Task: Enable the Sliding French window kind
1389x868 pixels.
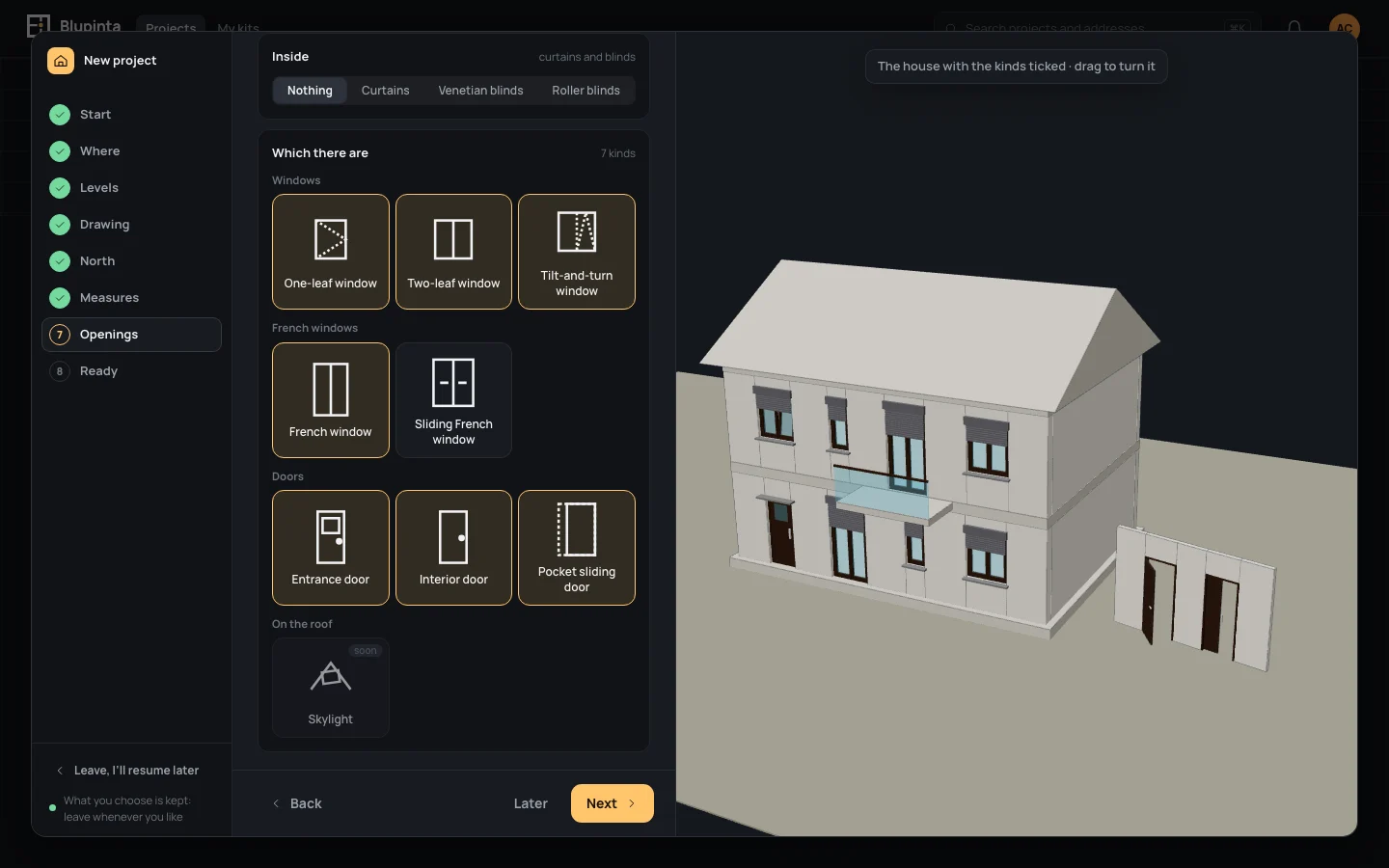Action: pyautogui.click(x=453, y=400)
